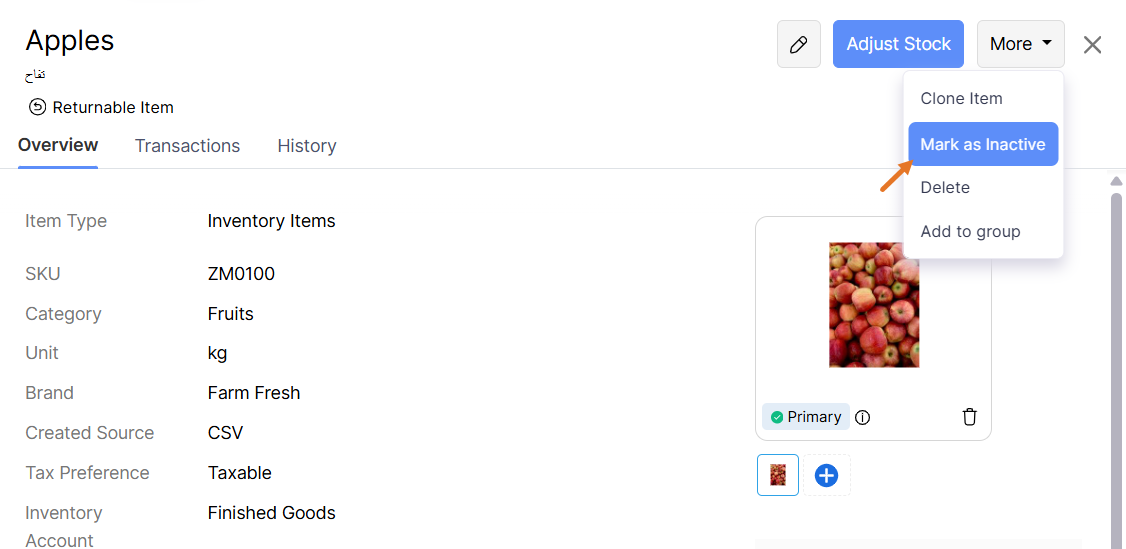Open the Overview tab
Image resolution: width=1126 pixels, height=549 pixels.
tap(58, 145)
